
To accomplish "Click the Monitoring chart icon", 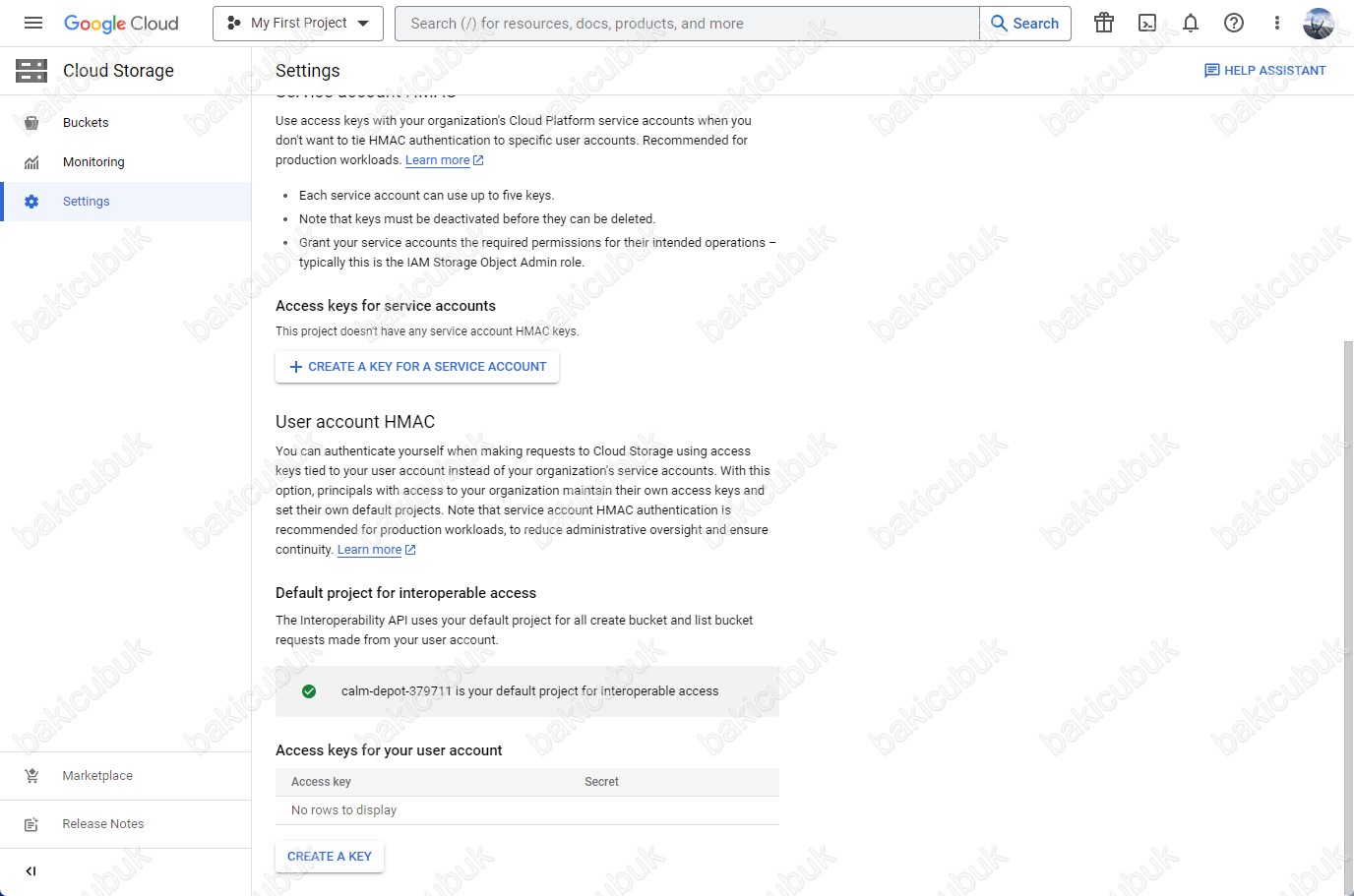I will [31, 162].
